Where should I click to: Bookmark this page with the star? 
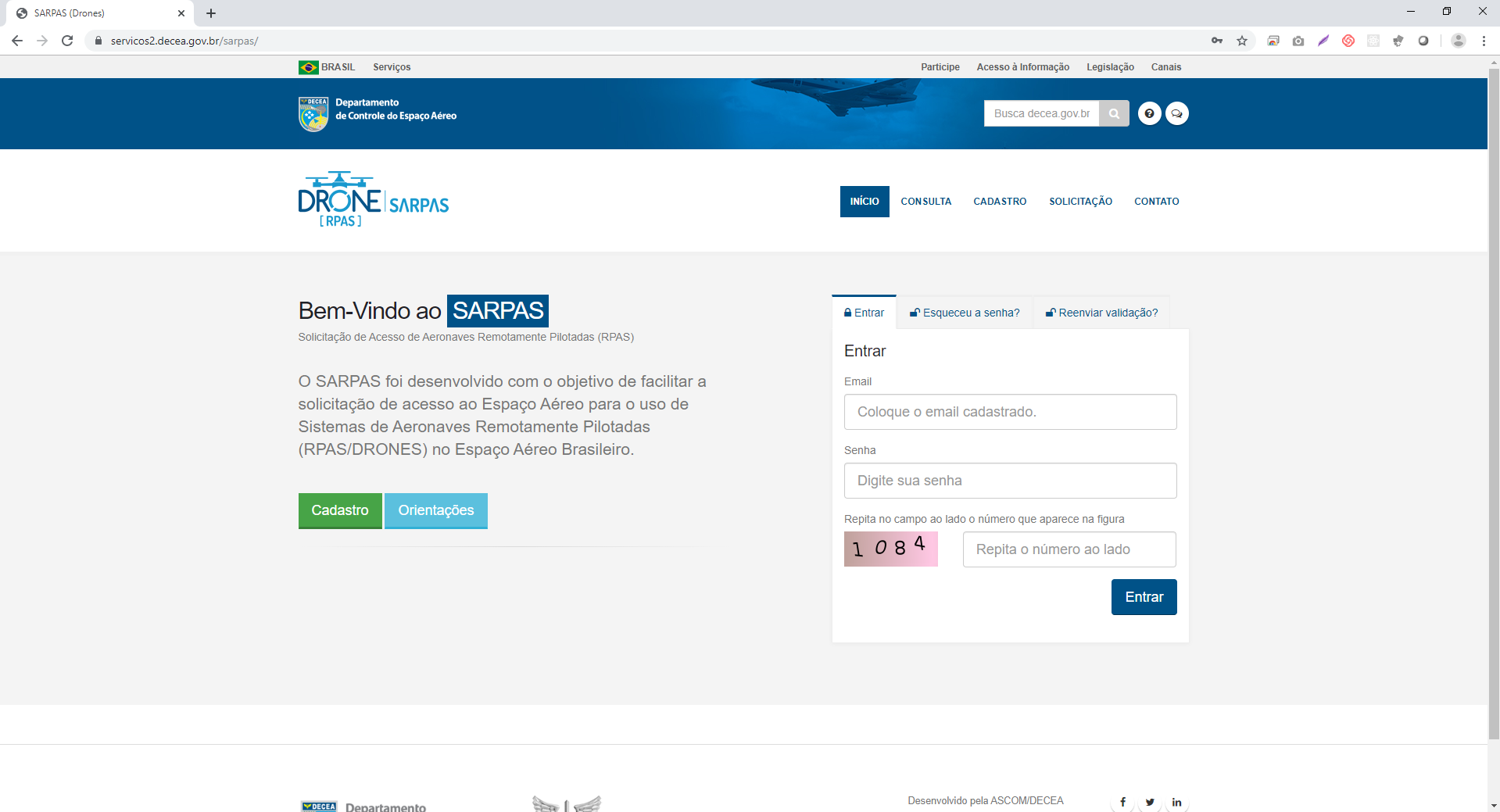coord(1242,41)
